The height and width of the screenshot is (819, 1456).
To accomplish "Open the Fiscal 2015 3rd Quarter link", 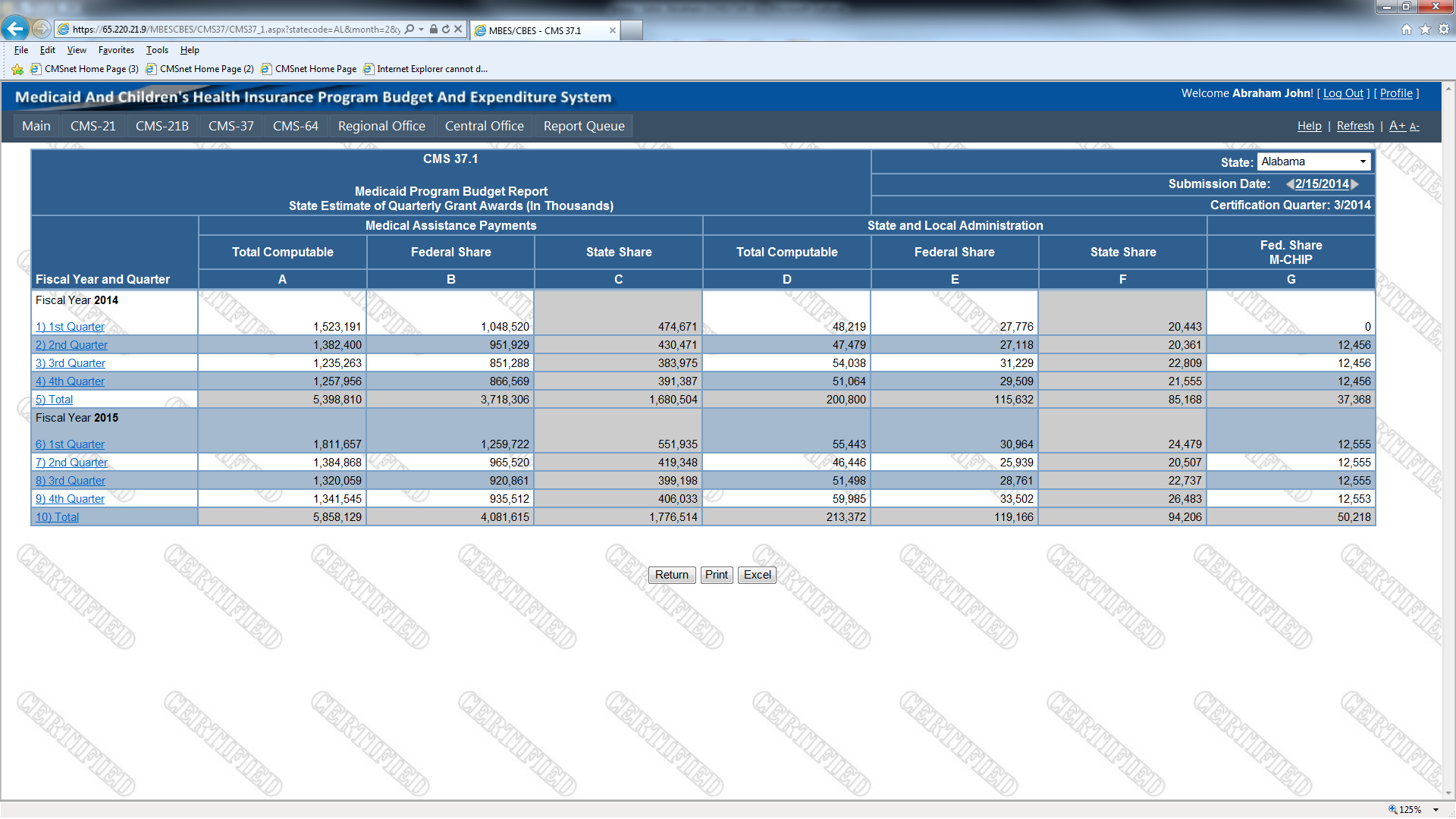I will click(71, 481).
